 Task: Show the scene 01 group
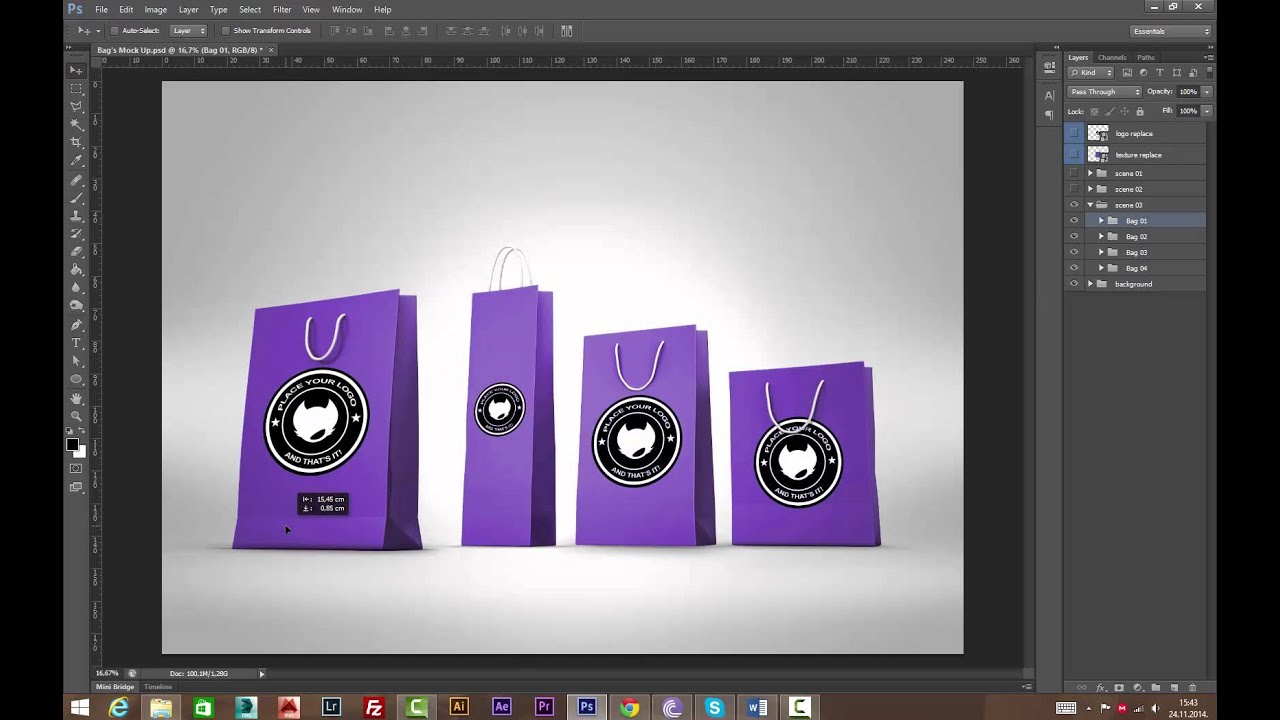click(1074, 173)
